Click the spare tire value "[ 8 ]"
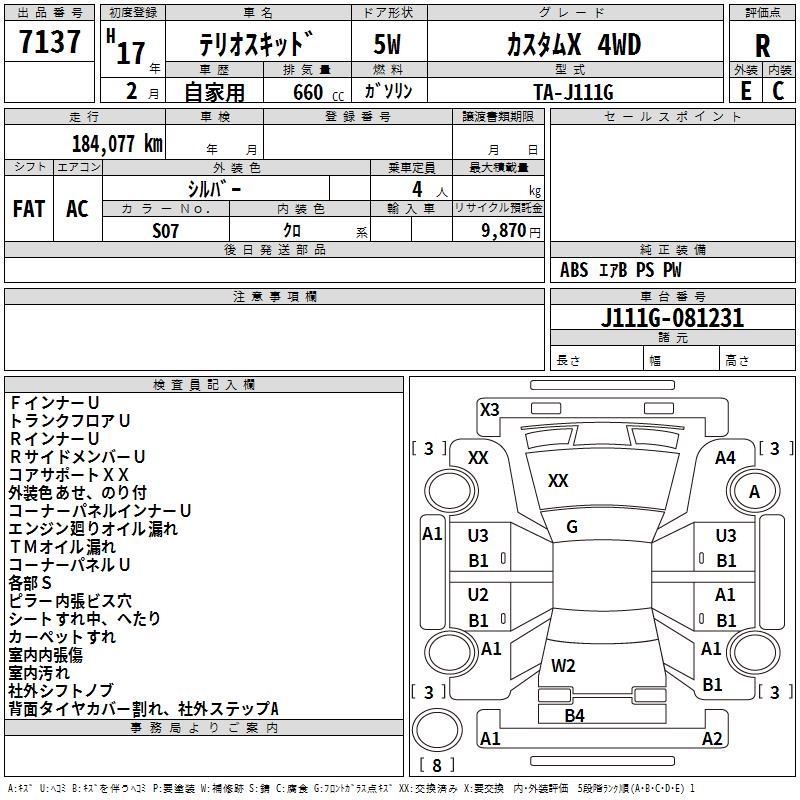This screenshot has width=800, height=800. 437,766
